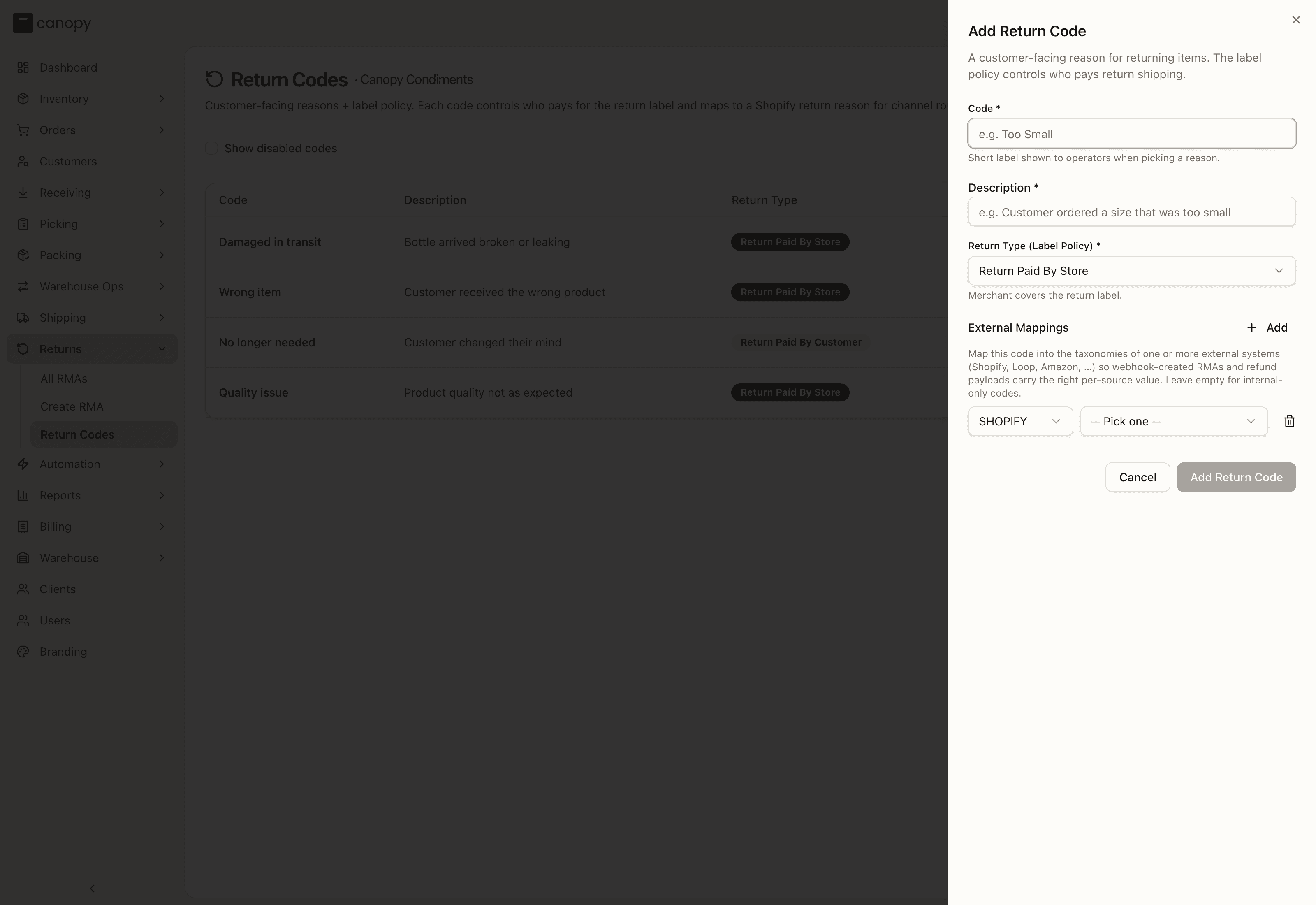This screenshot has width=1316, height=905.
Task: Expand the Receiving submenu chevron
Action: click(162, 193)
